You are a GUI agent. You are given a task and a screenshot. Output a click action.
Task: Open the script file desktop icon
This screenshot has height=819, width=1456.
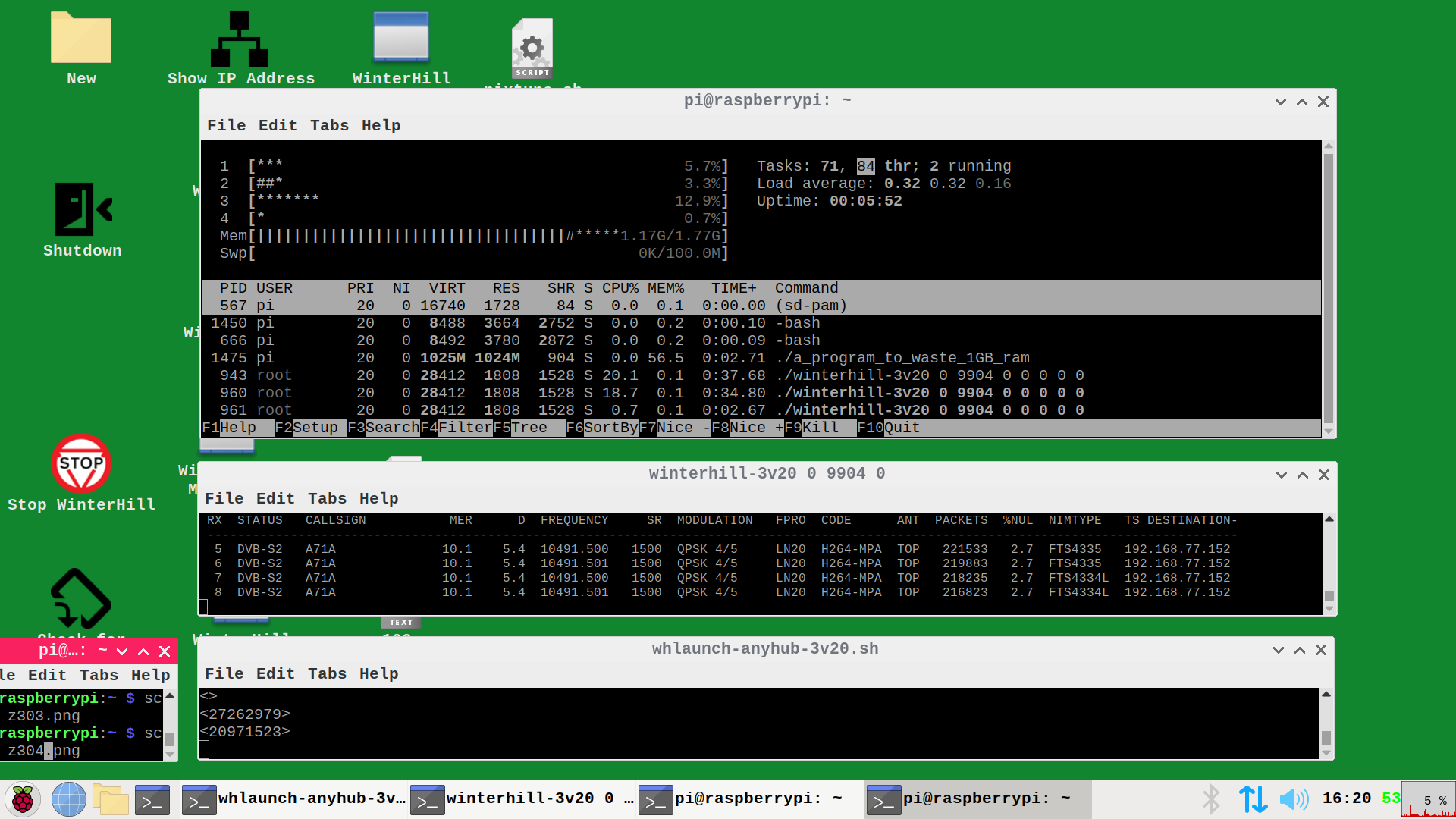(x=532, y=49)
